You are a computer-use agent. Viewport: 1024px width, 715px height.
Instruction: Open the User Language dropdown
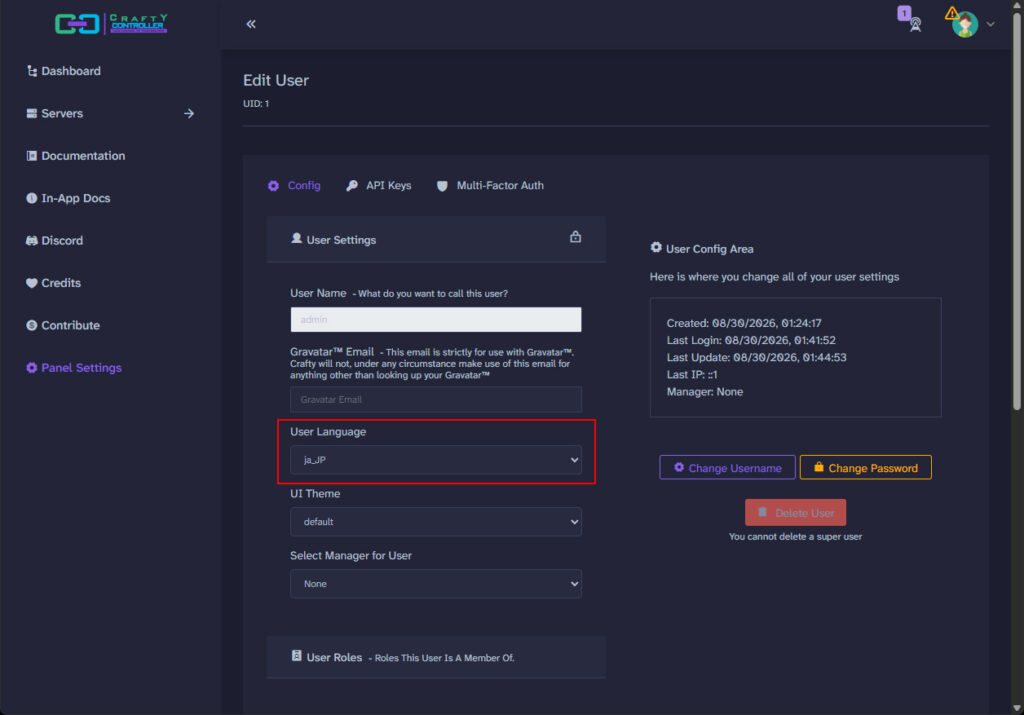point(436,460)
